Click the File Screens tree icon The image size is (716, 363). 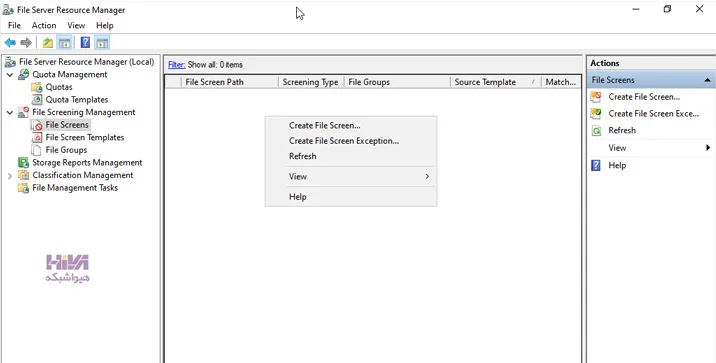tap(37, 125)
